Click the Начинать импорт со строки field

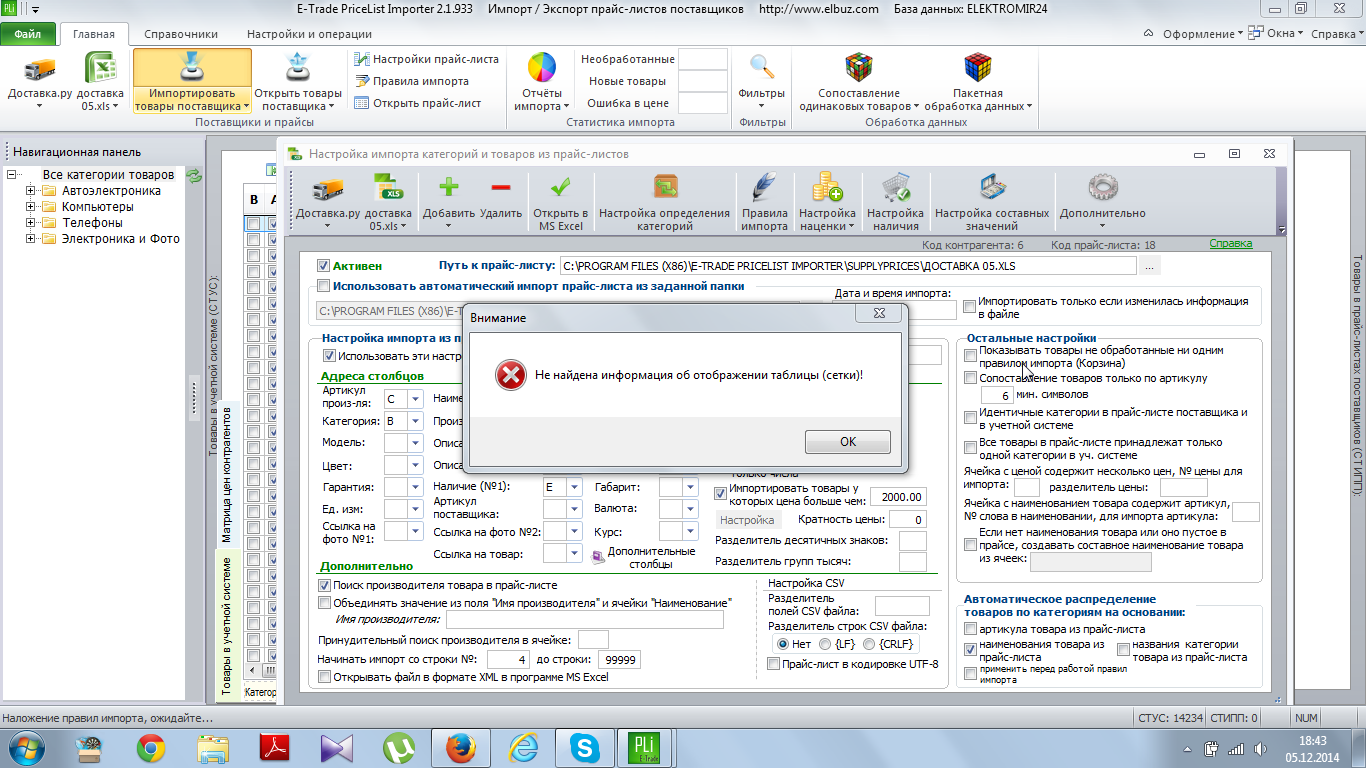tap(508, 660)
